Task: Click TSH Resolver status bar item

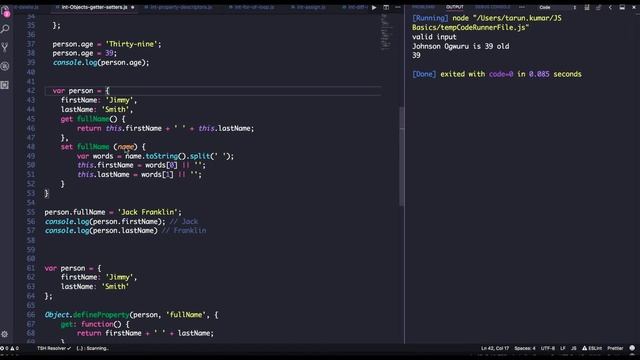Action: [53, 348]
